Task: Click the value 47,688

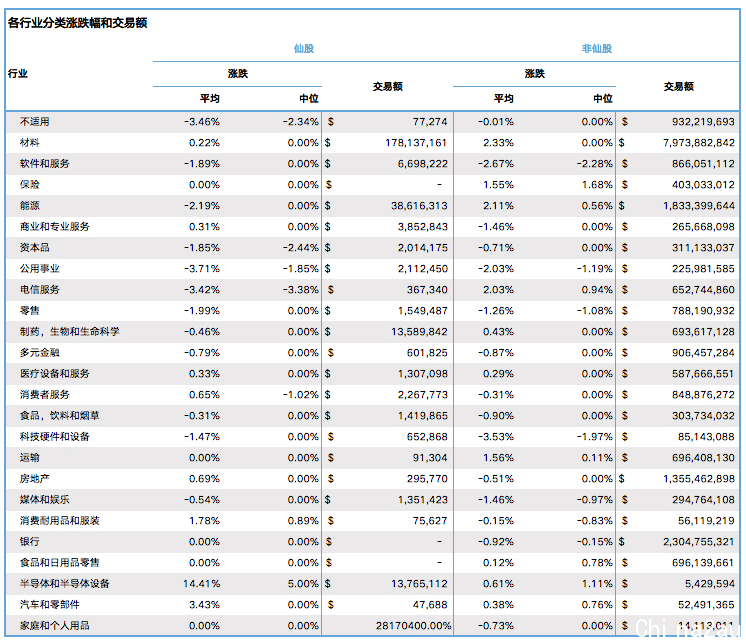Action: coord(430,604)
